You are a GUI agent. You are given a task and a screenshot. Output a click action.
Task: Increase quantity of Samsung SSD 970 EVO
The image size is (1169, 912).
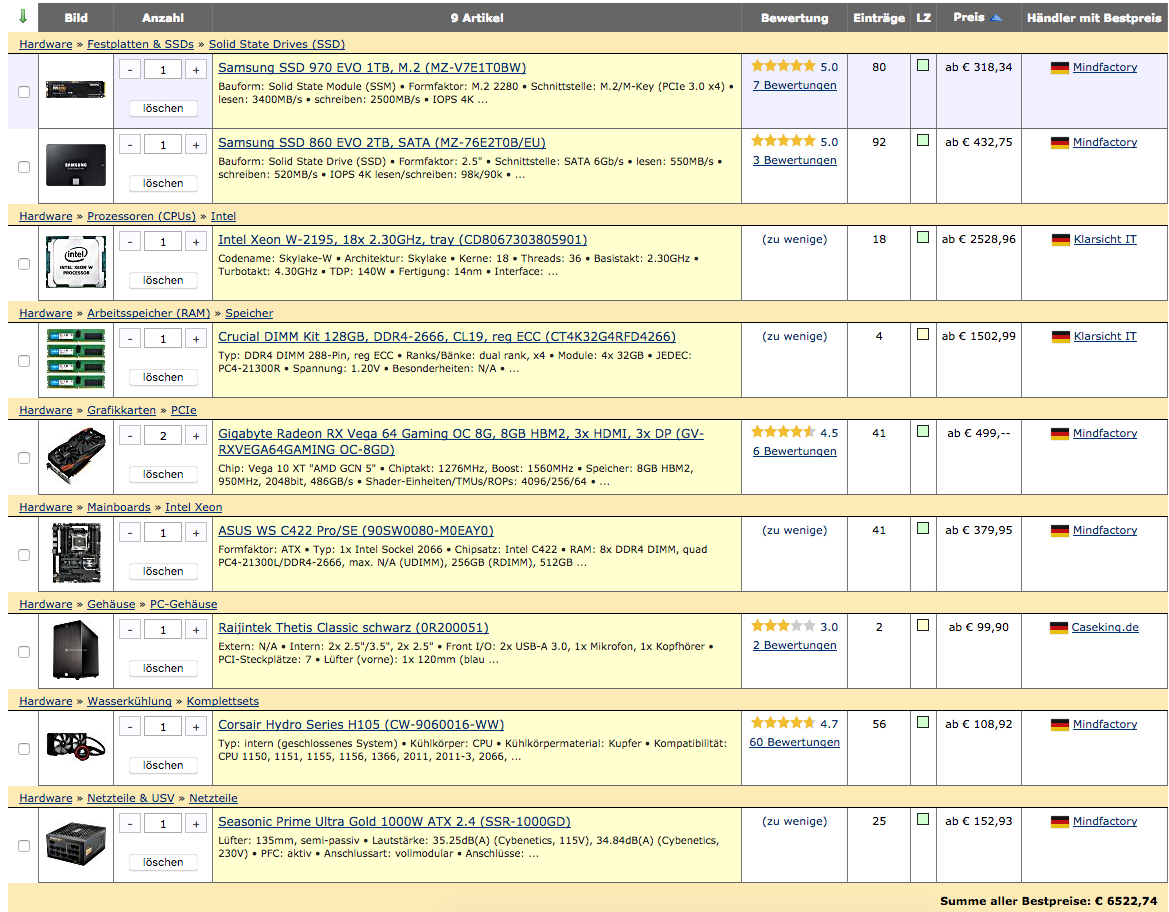tap(196, 70)
